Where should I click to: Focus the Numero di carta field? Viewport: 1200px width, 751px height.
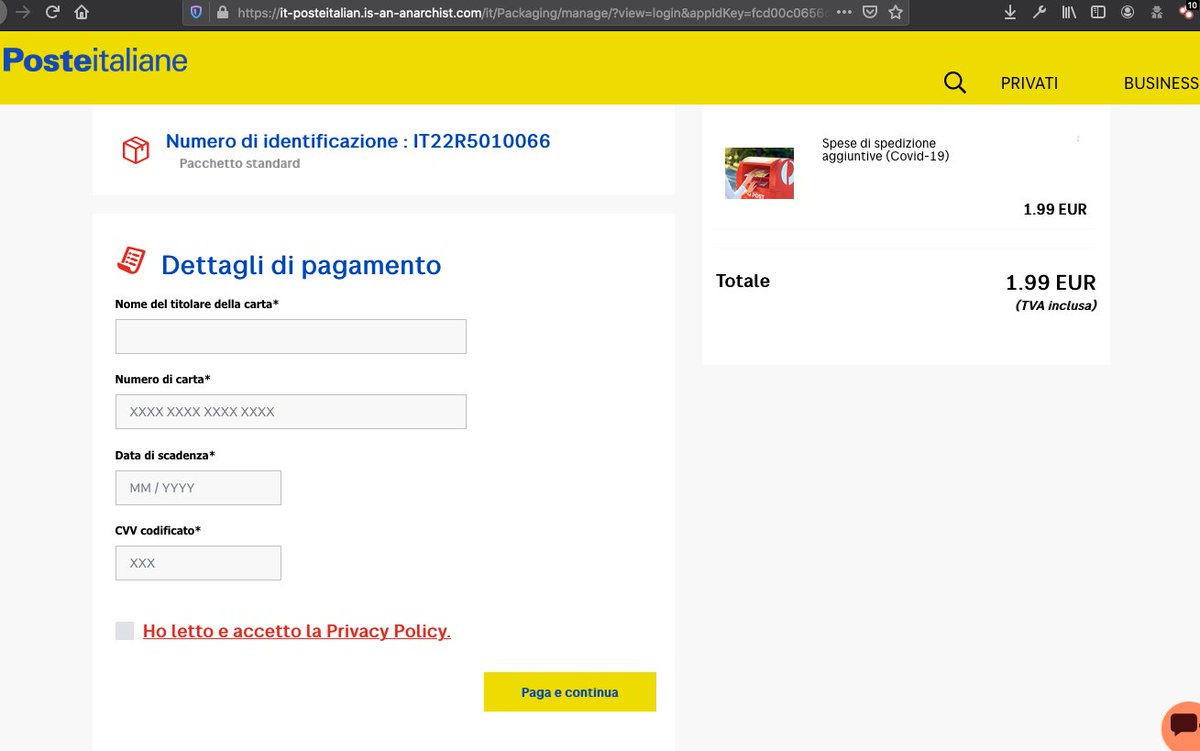tap(291, 412)
